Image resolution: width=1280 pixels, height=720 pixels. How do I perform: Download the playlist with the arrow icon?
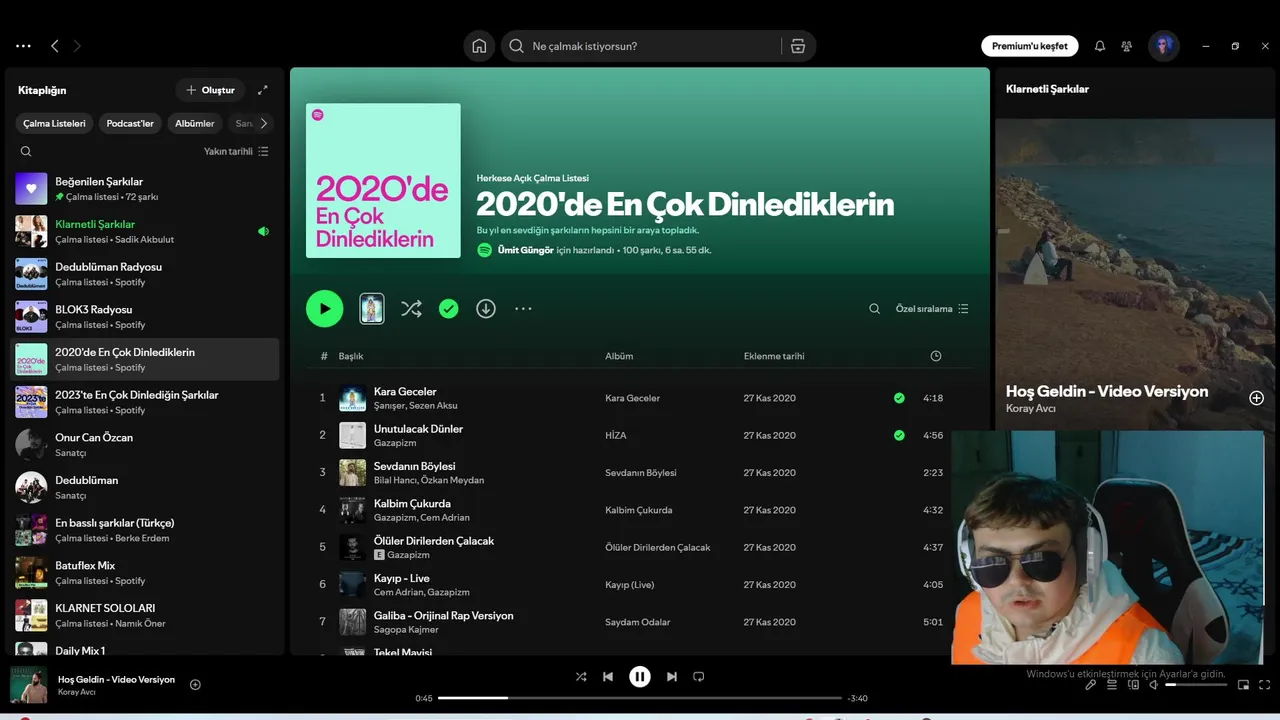(486, 309)
